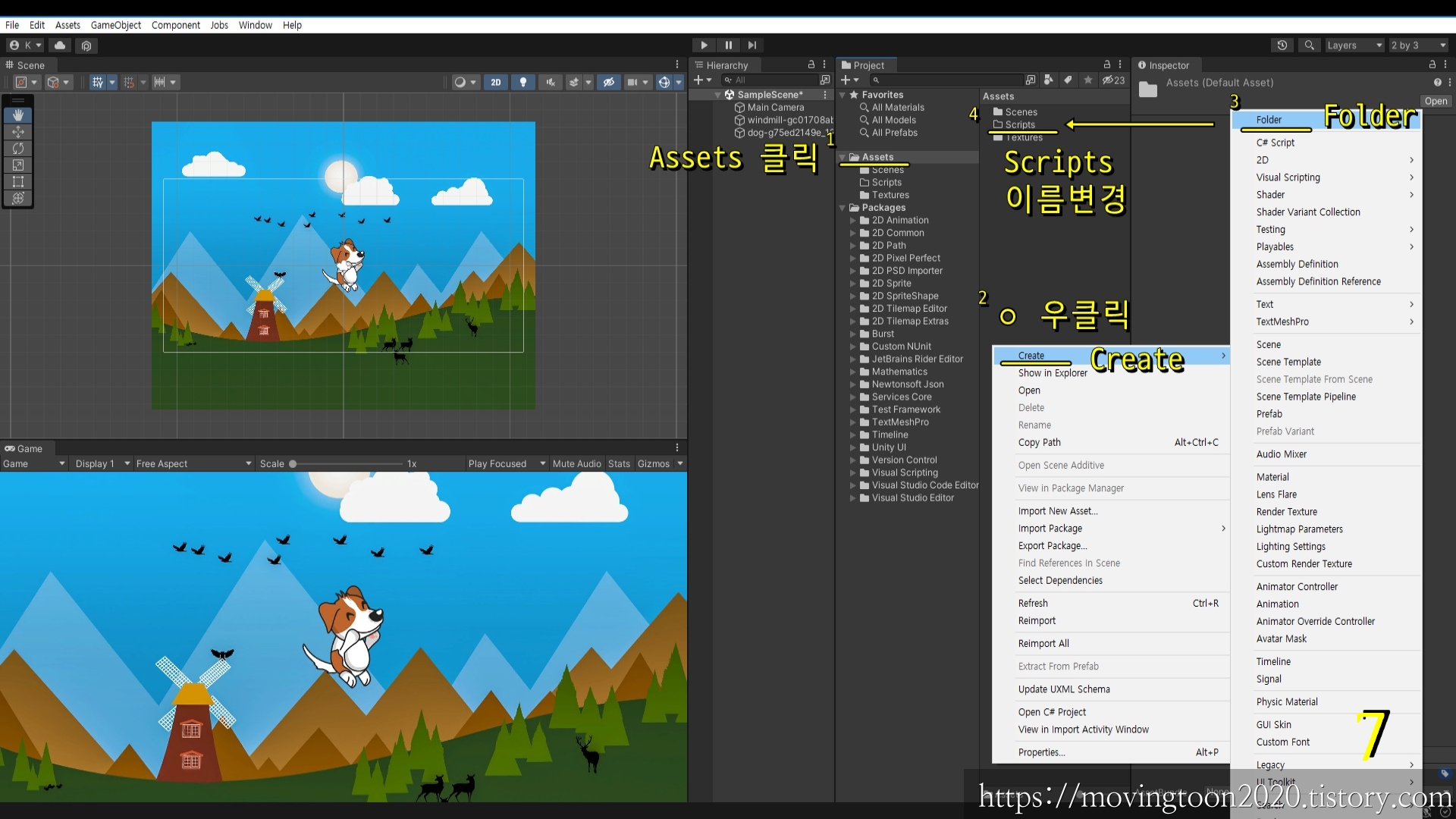Click the Assets folder icon in Inspector
Image resolution: width=1456 pixels, height=819 pixels.
click(1148, 89)
